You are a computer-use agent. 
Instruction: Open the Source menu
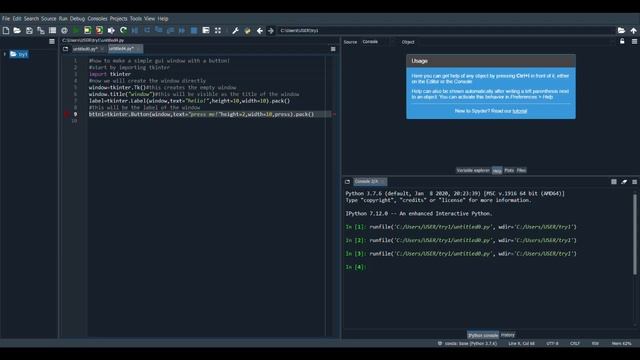click(x=49, y=19)
